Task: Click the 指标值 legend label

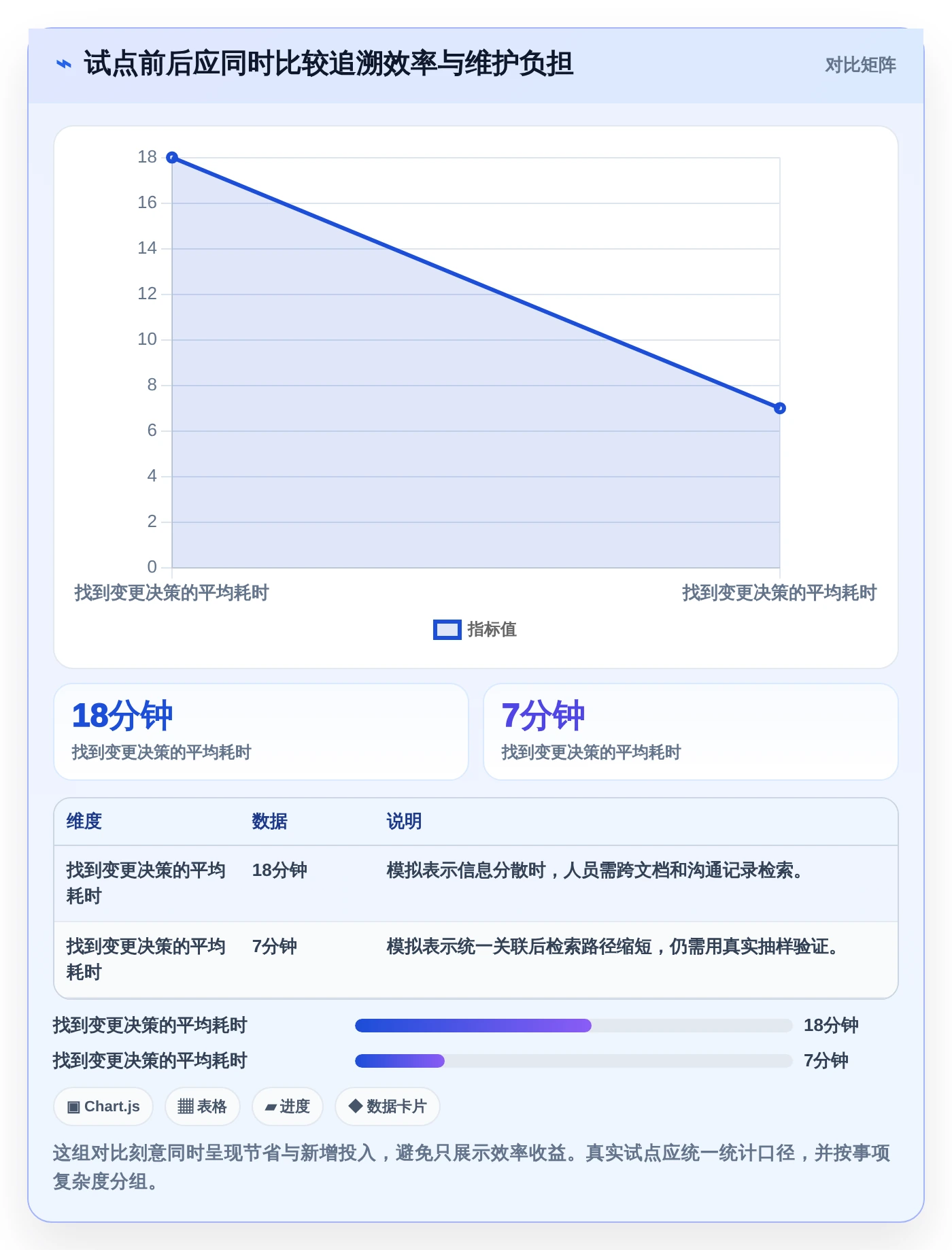Action: (492, 630)
